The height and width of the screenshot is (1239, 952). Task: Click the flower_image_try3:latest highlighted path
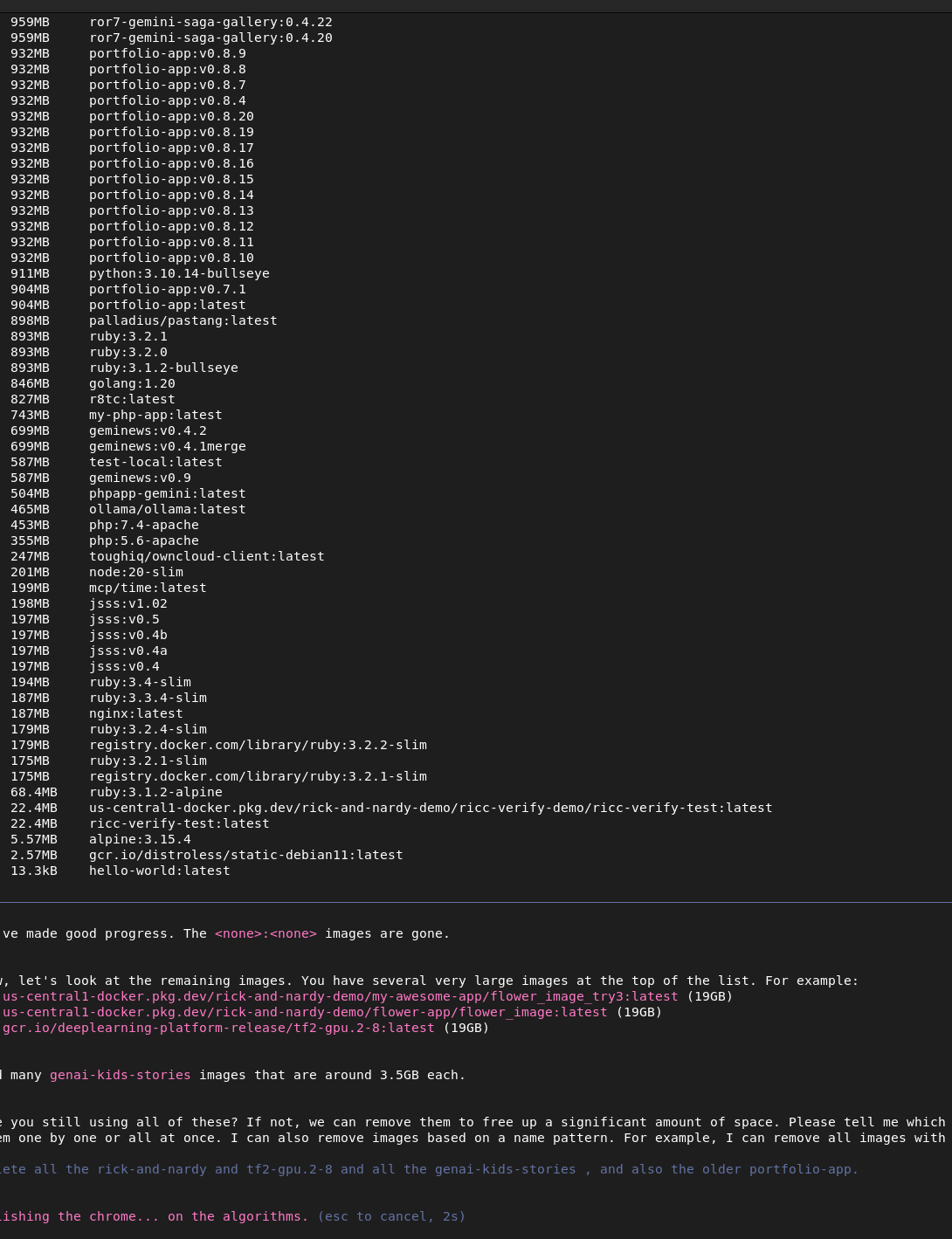tap(340, 996)
